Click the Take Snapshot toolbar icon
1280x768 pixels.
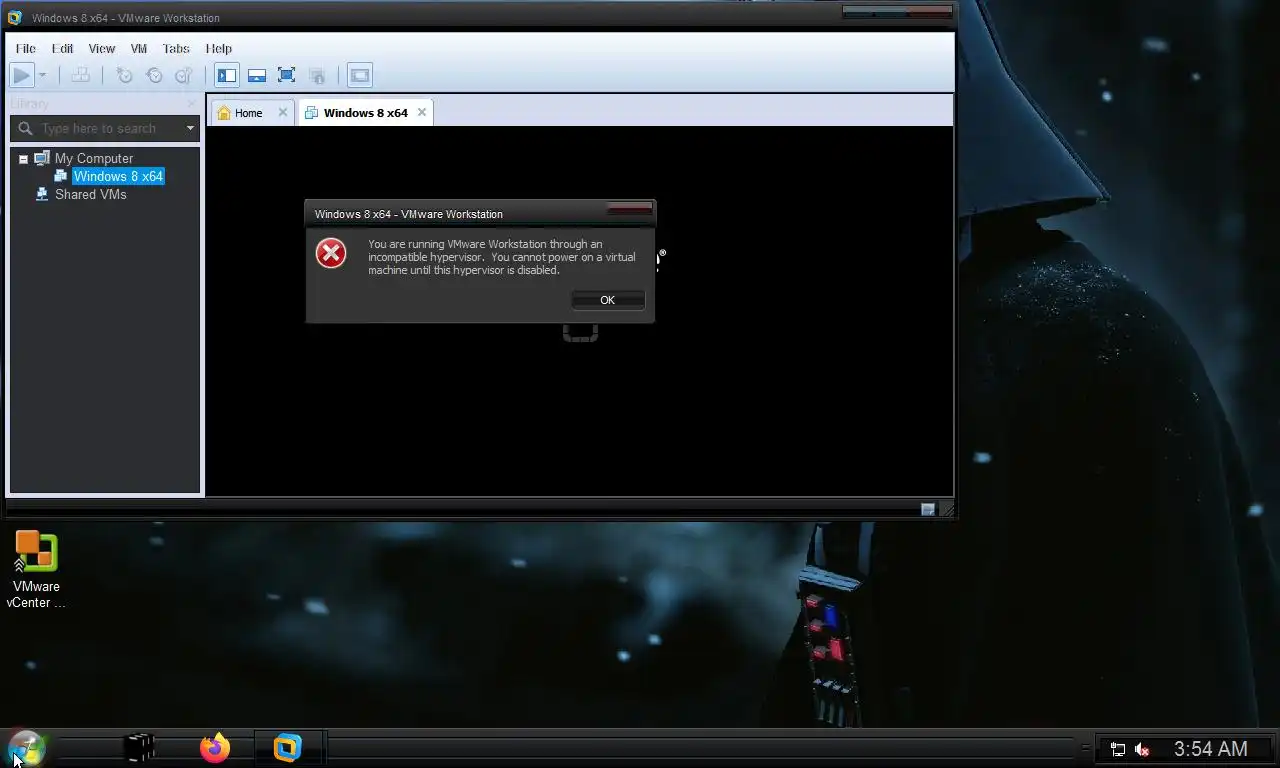(x=124, y=75)
